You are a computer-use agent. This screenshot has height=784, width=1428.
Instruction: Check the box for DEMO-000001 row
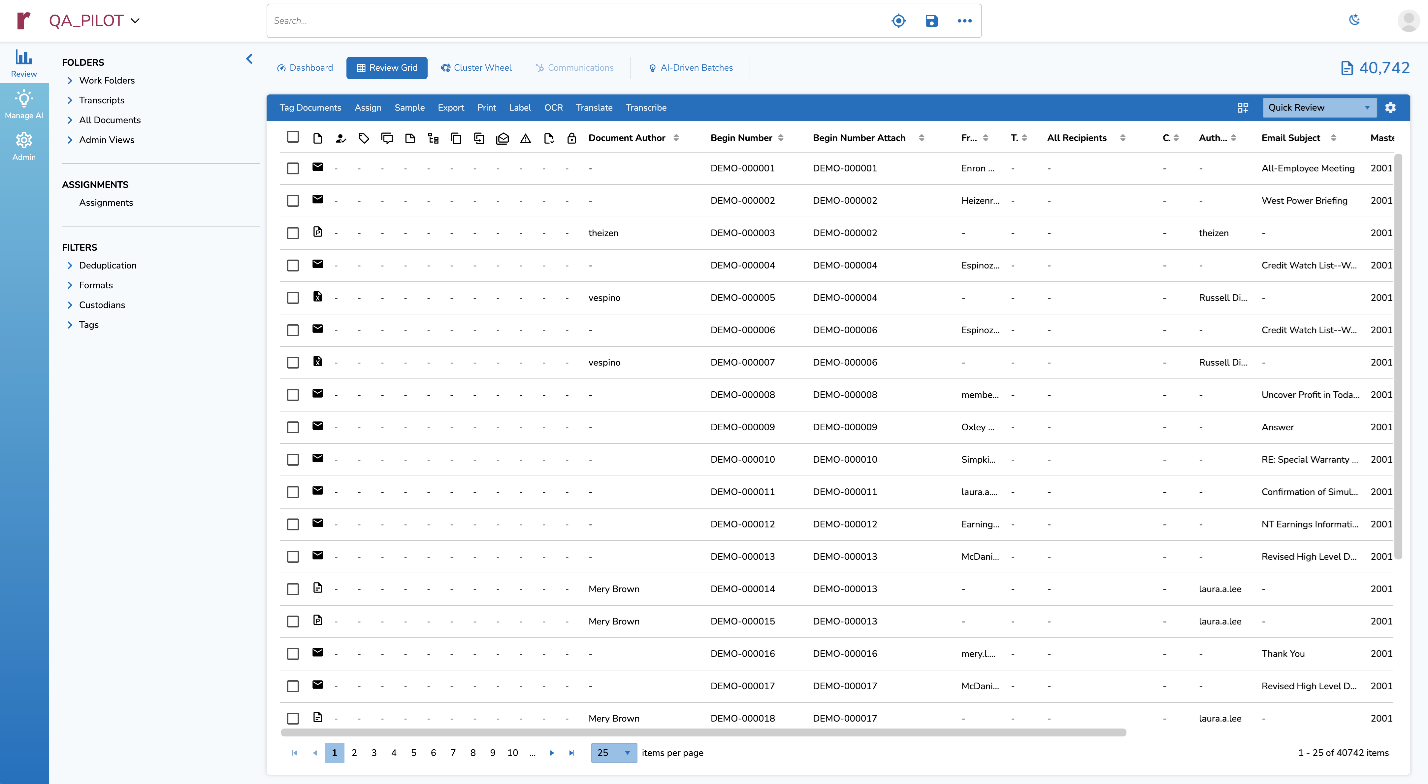pos(293,168)
